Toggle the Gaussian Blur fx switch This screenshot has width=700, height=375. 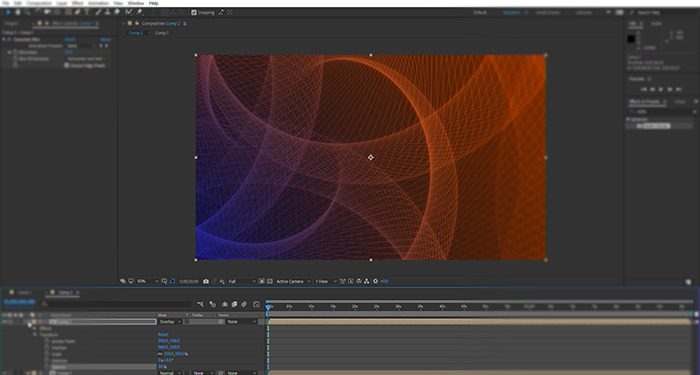pos(9,39)
